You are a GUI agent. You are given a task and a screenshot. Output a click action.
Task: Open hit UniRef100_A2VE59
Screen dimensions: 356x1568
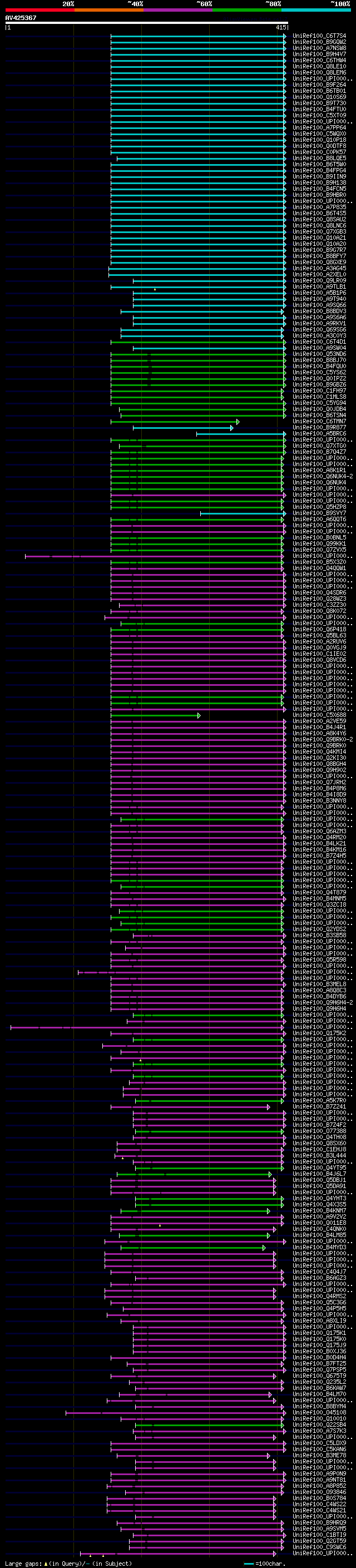319,721
